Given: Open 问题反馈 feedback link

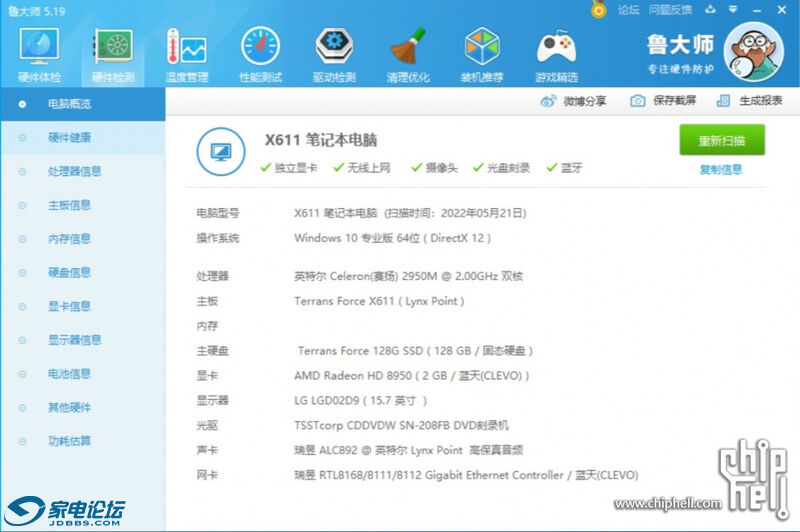Looking at the screenshot, I should pyautogui.click(x=670, y=10).
